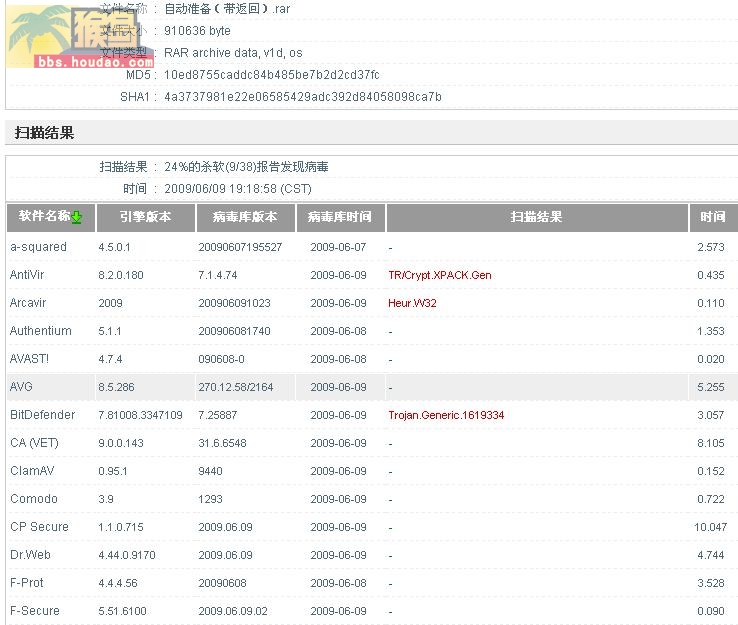Sort by 引擎版本 column header

145,217
